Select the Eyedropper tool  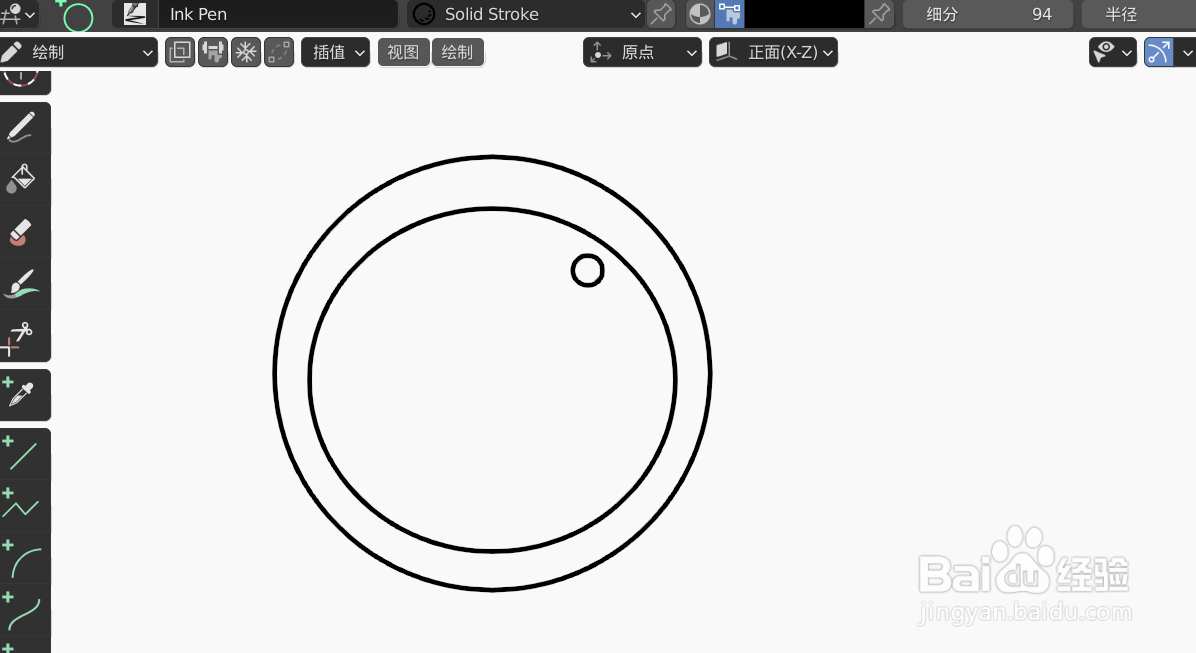[x=23, y=394]
